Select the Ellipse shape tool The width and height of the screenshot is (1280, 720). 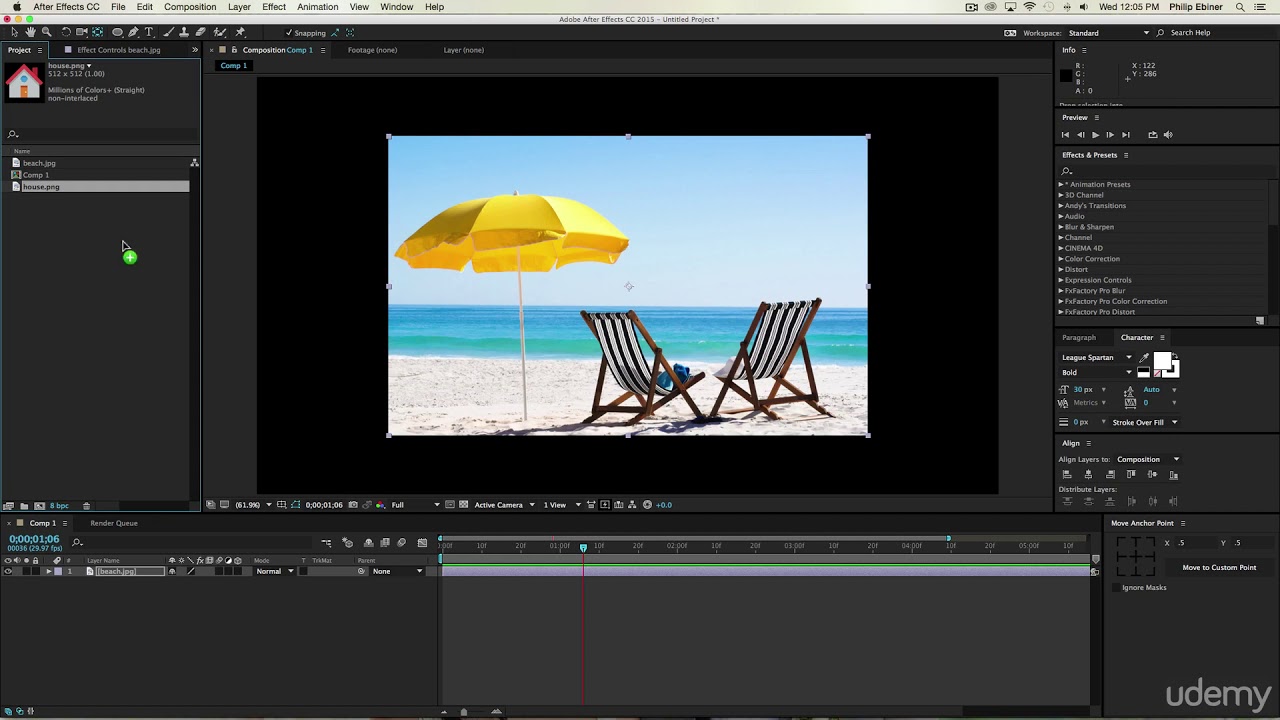click(x=117, y=32)
